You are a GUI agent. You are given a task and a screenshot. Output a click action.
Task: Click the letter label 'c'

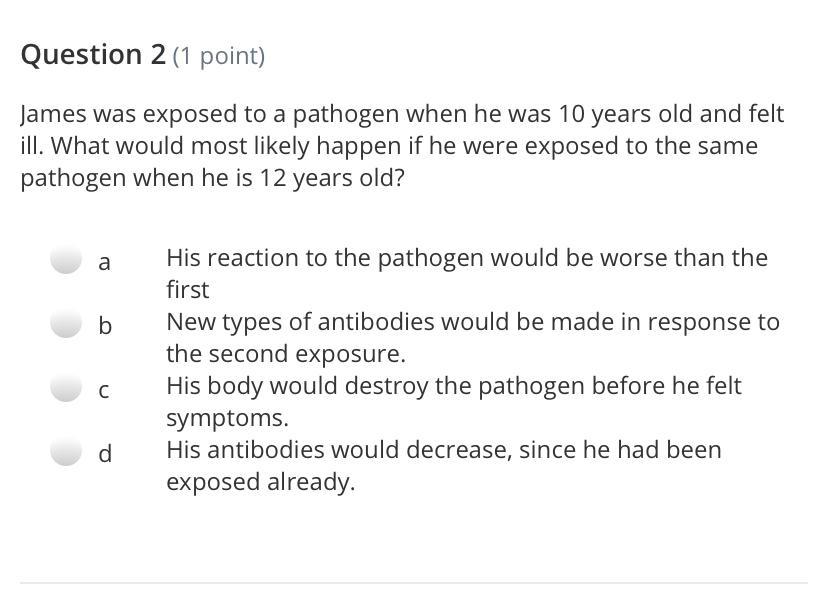(x=104, y=391)
